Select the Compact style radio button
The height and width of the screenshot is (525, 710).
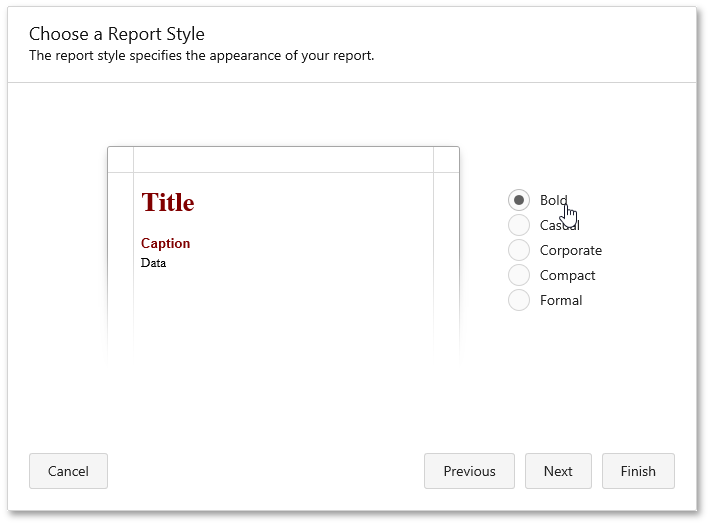(x=518, y=275)
